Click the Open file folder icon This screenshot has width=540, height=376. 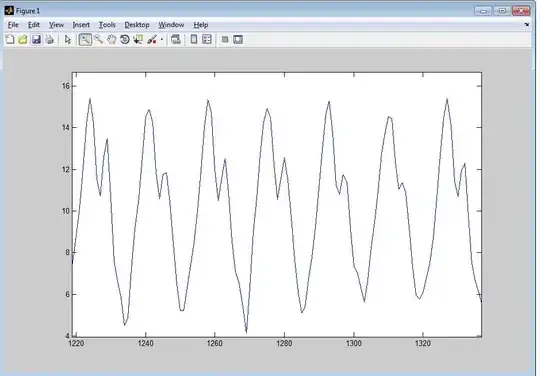23,40
